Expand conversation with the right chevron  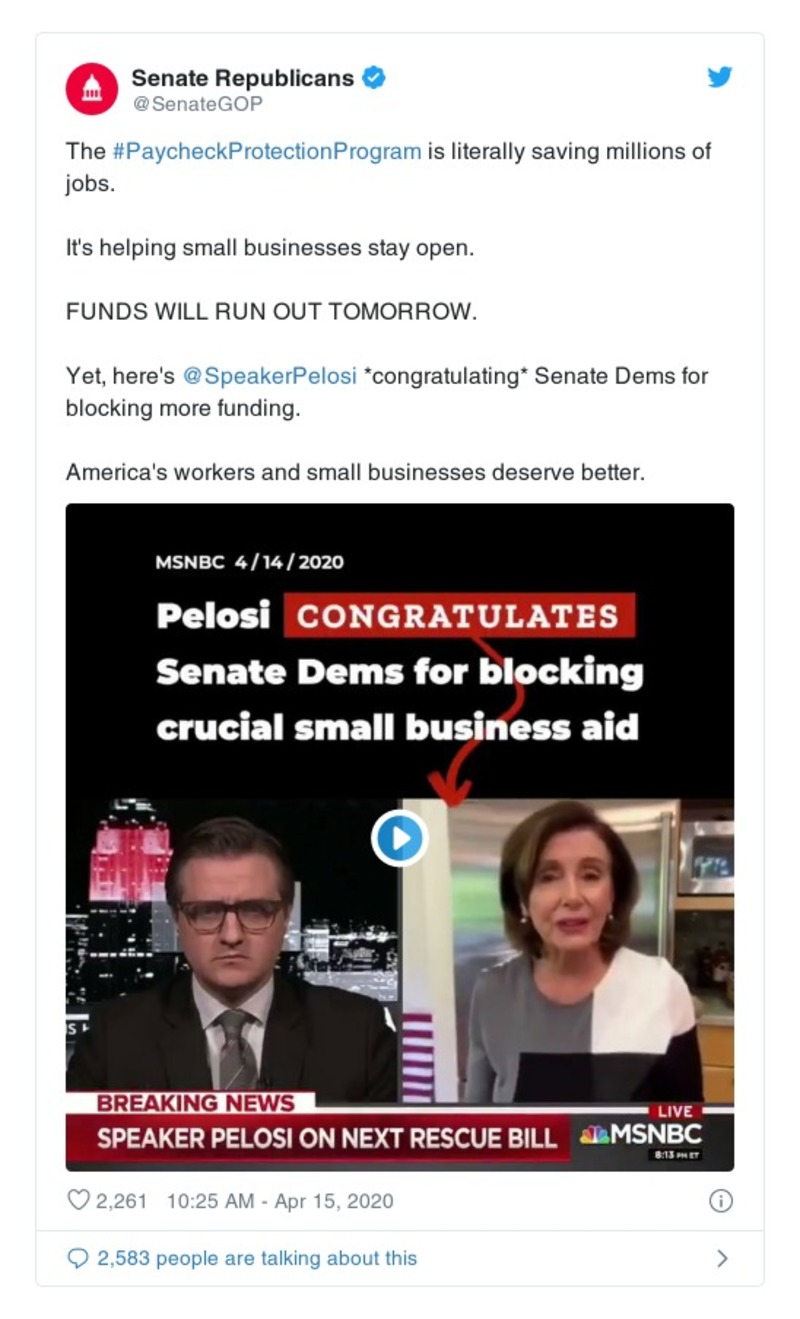(723, 1259)
